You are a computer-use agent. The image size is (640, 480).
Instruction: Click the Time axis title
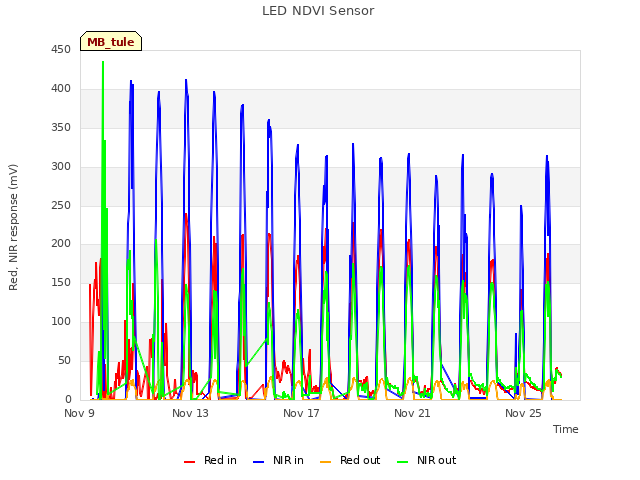[566, 429]
